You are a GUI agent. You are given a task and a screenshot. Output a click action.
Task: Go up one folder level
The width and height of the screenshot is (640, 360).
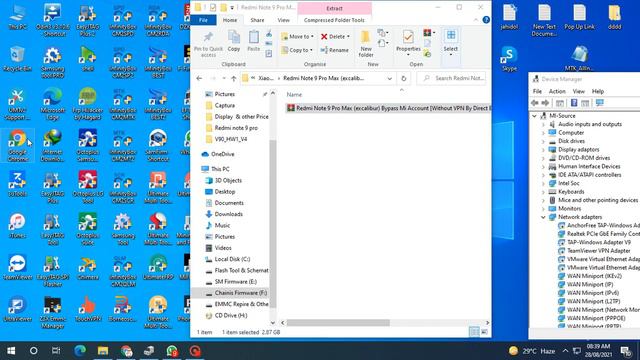pos(233,78)
